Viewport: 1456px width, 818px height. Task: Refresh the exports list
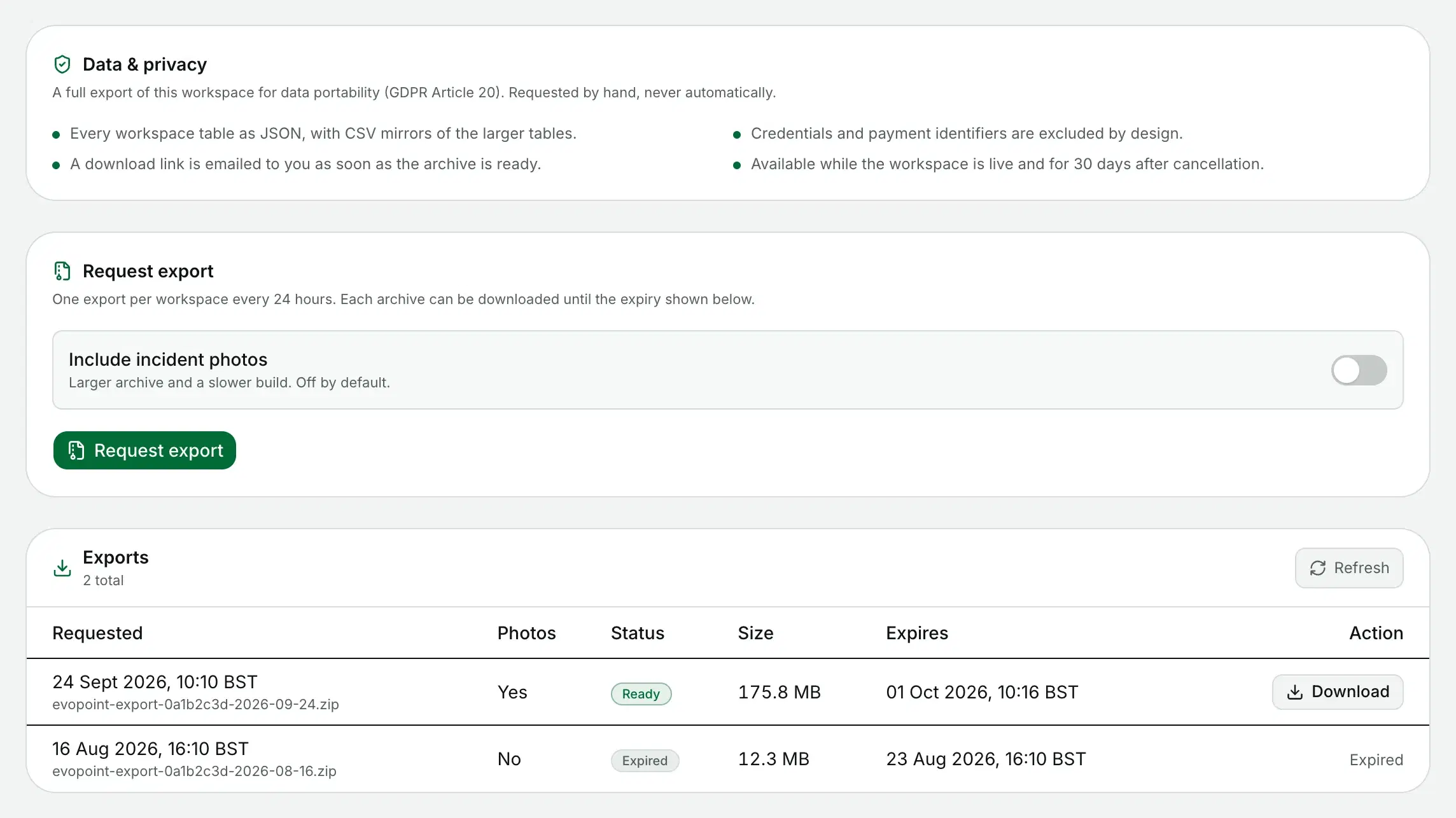point(1349,568)
